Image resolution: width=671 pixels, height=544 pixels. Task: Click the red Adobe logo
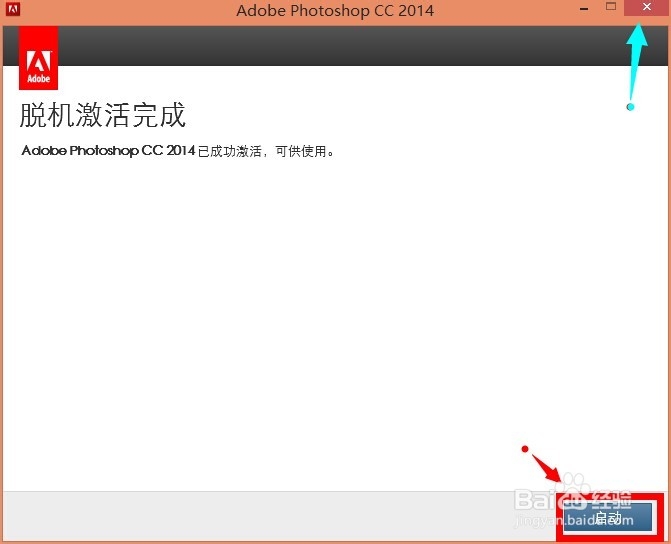point(39,58)
